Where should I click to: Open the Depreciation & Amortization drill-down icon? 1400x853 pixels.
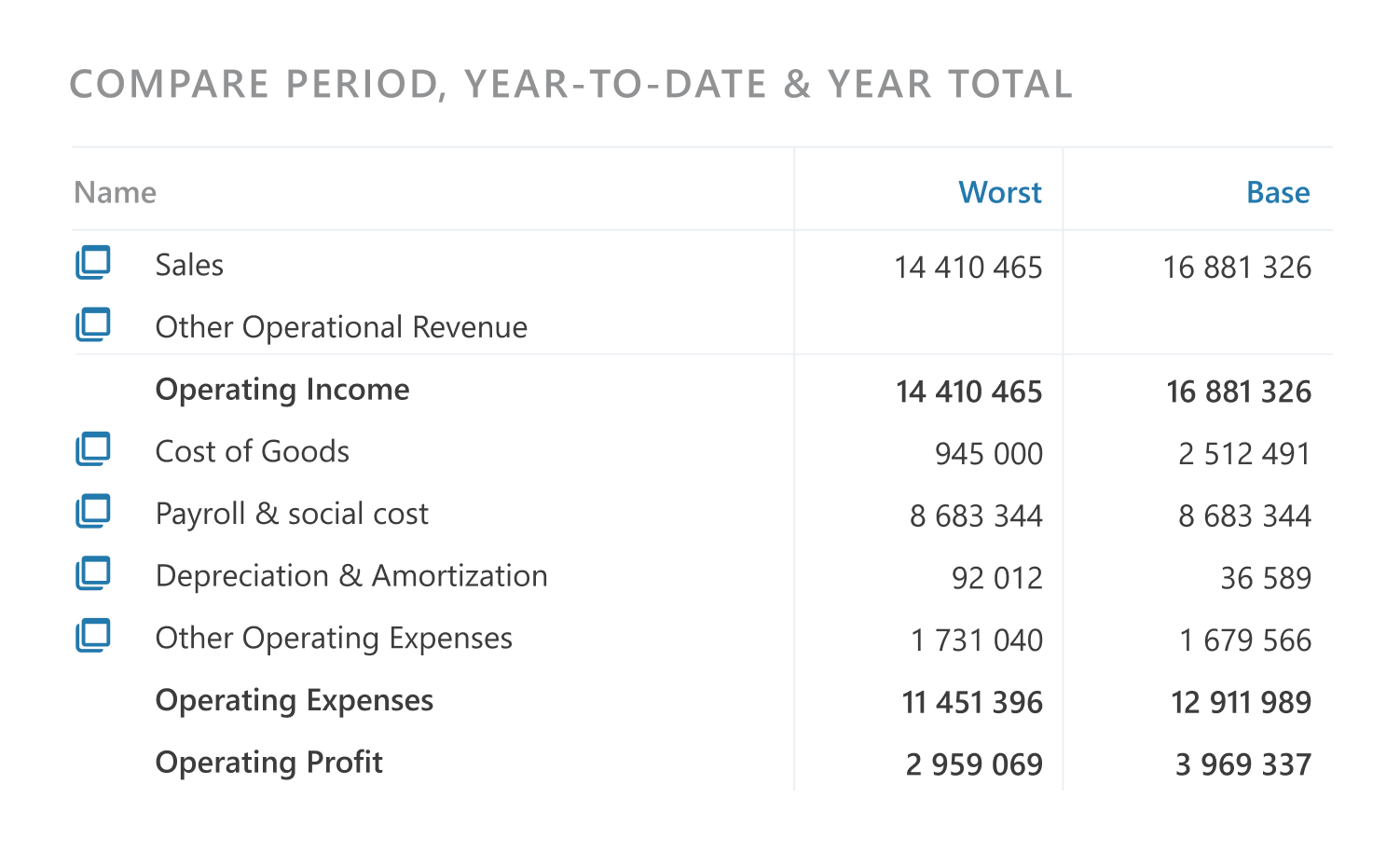(x=93, y=573)
